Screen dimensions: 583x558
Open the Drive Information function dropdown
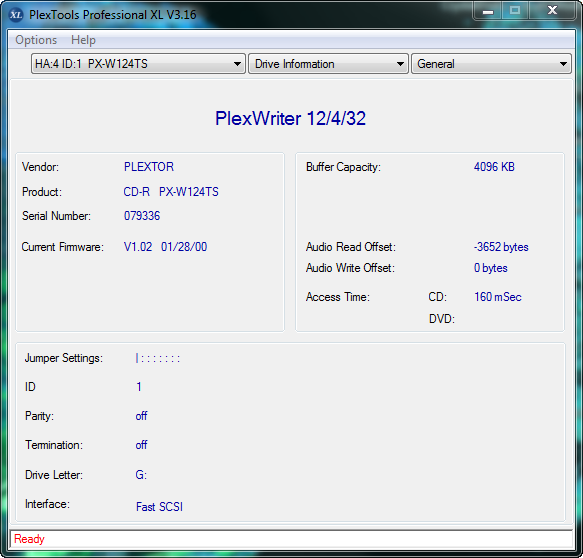[x=328, y=64]
